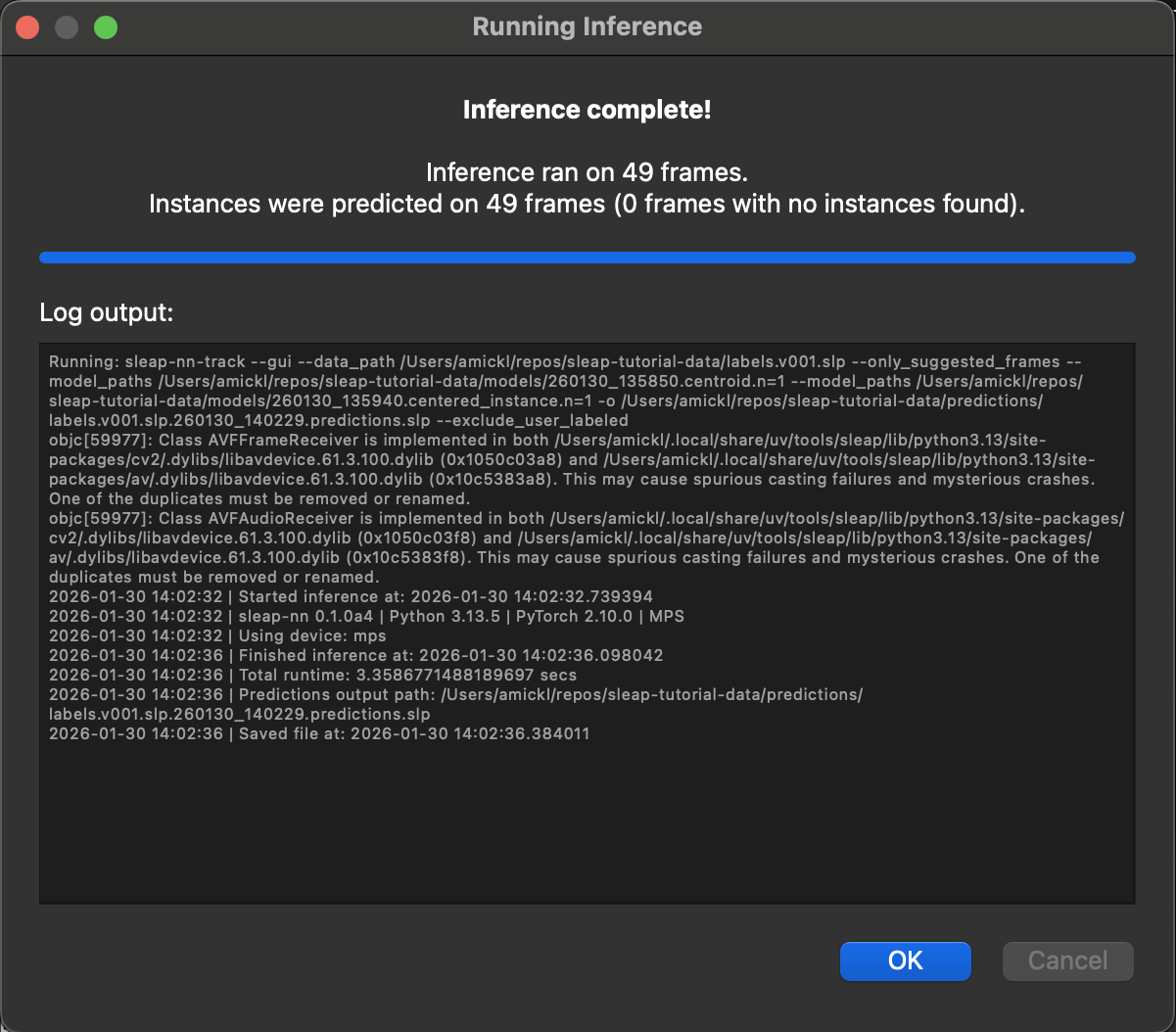This screenshot has height=1032, width=1176.
Task: Click the blue inference progress bar
Action: [x=588, y=258]
